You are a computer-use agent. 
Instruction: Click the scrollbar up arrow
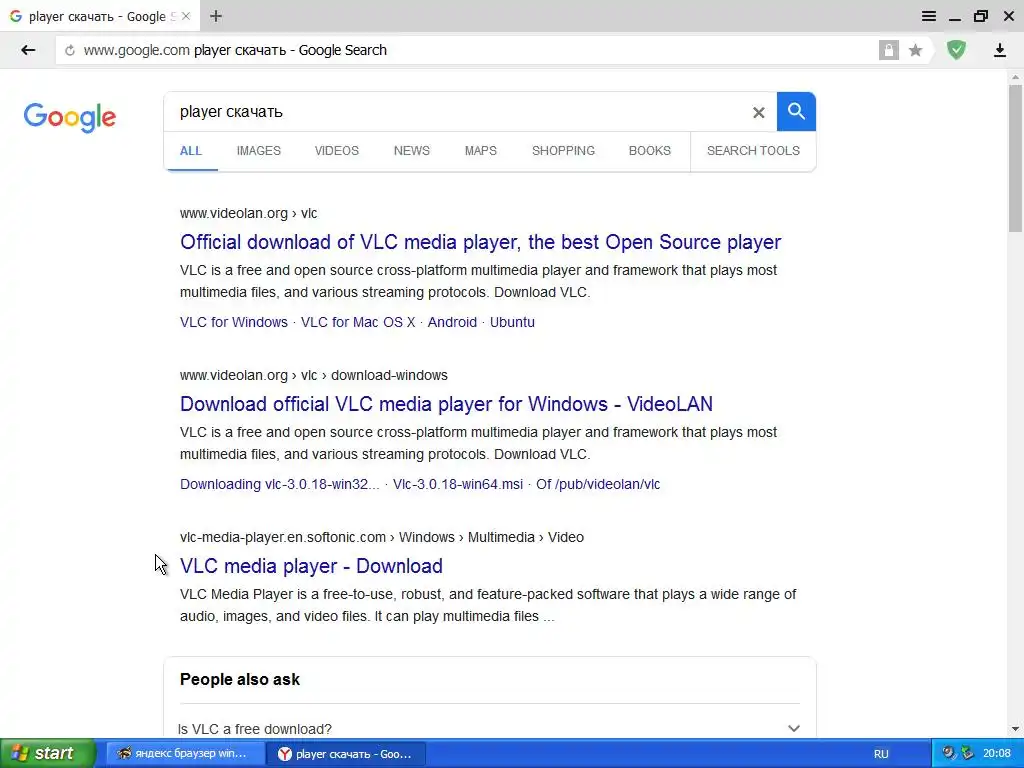pyautogui.click(x=1015, y=78)
